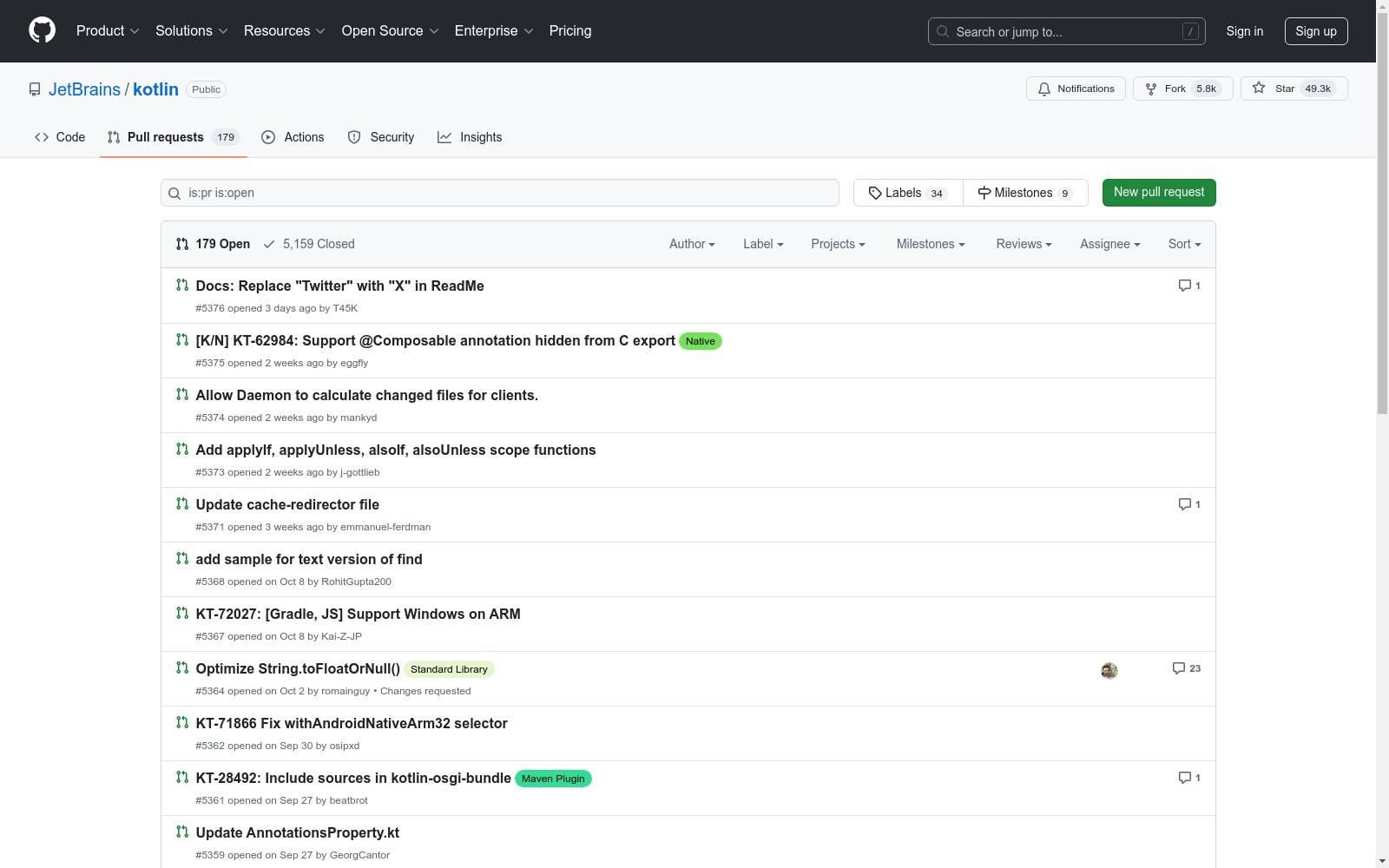Click the Sign in link
Viewport: 1389px width, 868px height.
[1245, 31]
